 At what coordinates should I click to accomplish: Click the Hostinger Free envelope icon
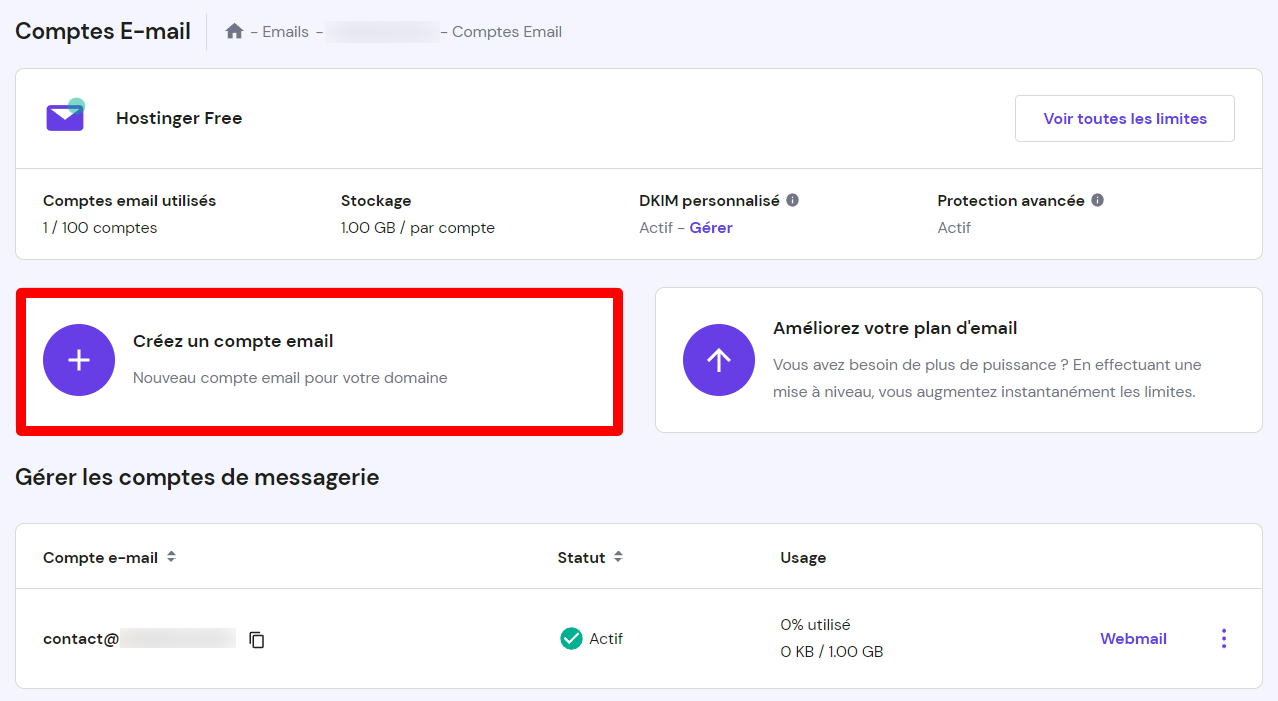(x=64, y=116)
